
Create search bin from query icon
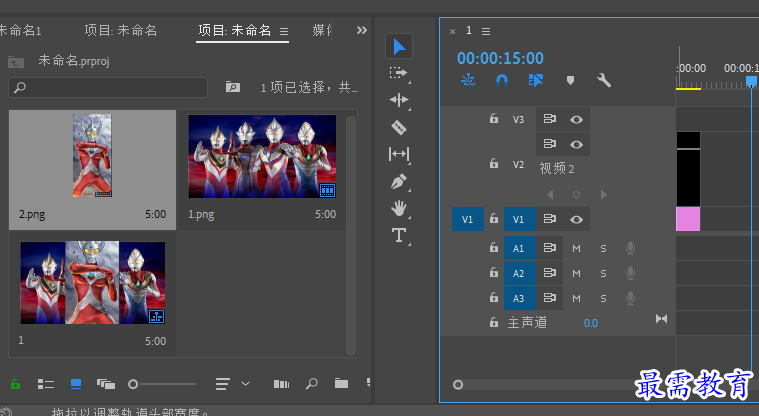[x=233, y=87]
